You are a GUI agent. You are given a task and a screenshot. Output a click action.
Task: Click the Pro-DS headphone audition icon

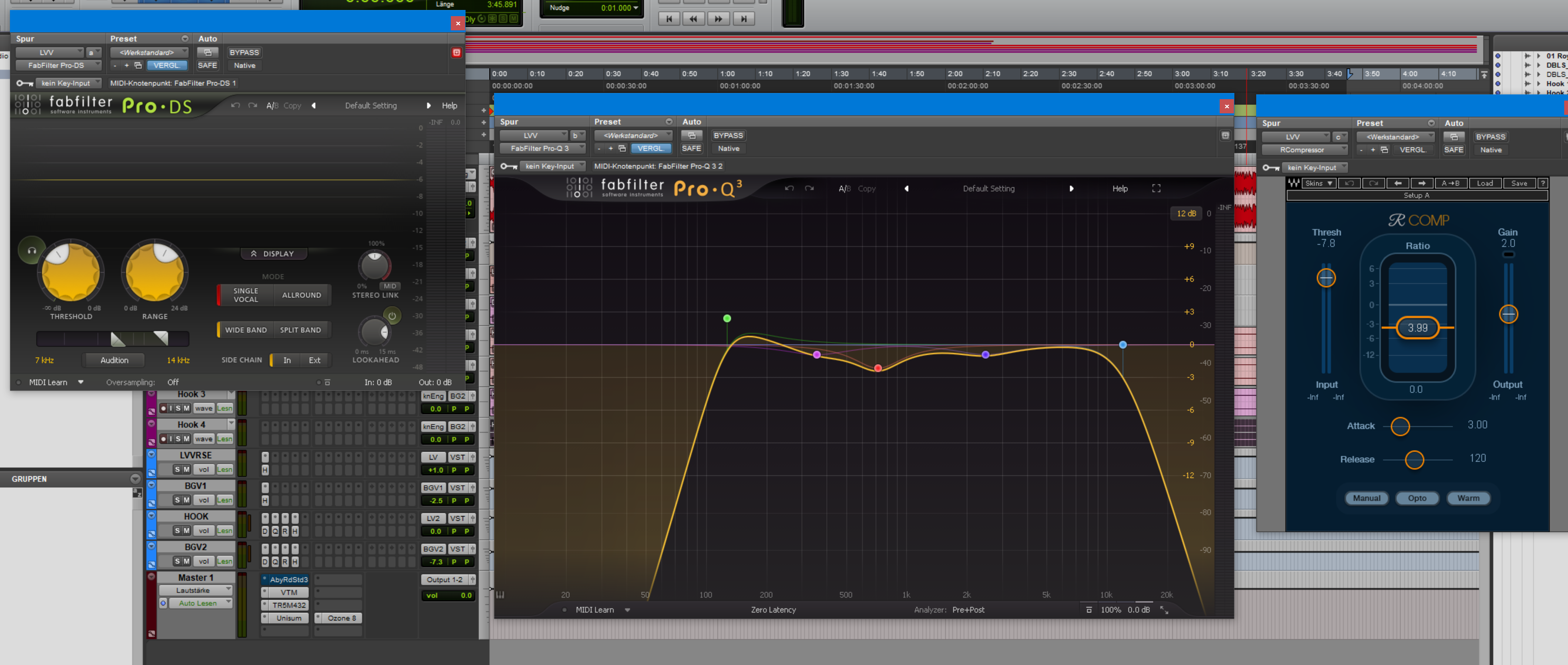click(32, 250)
